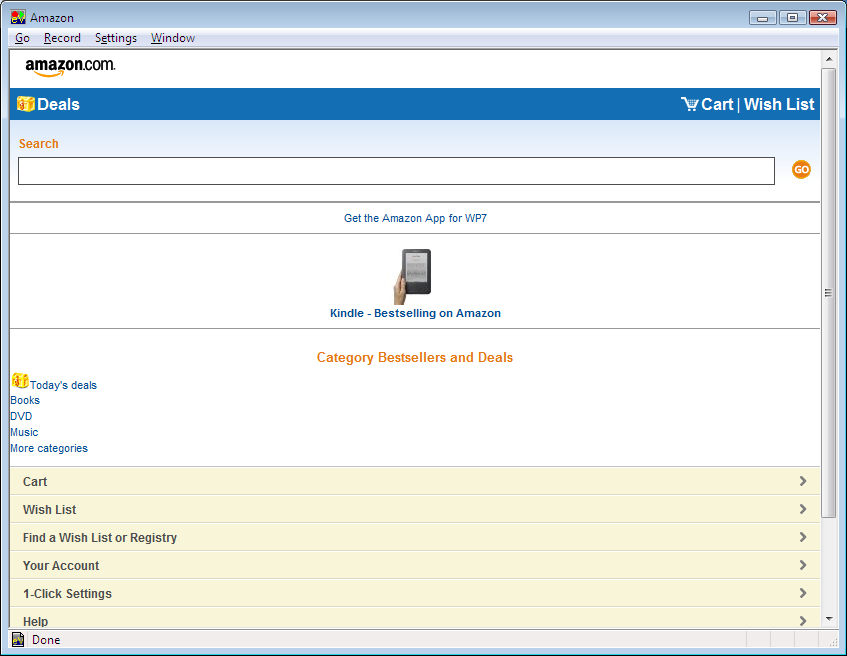Open Kindle - Bestselling on Amazon link
The width and height of the screenshot is (847, 656).
pyautogui.click(x=415, y=313)
